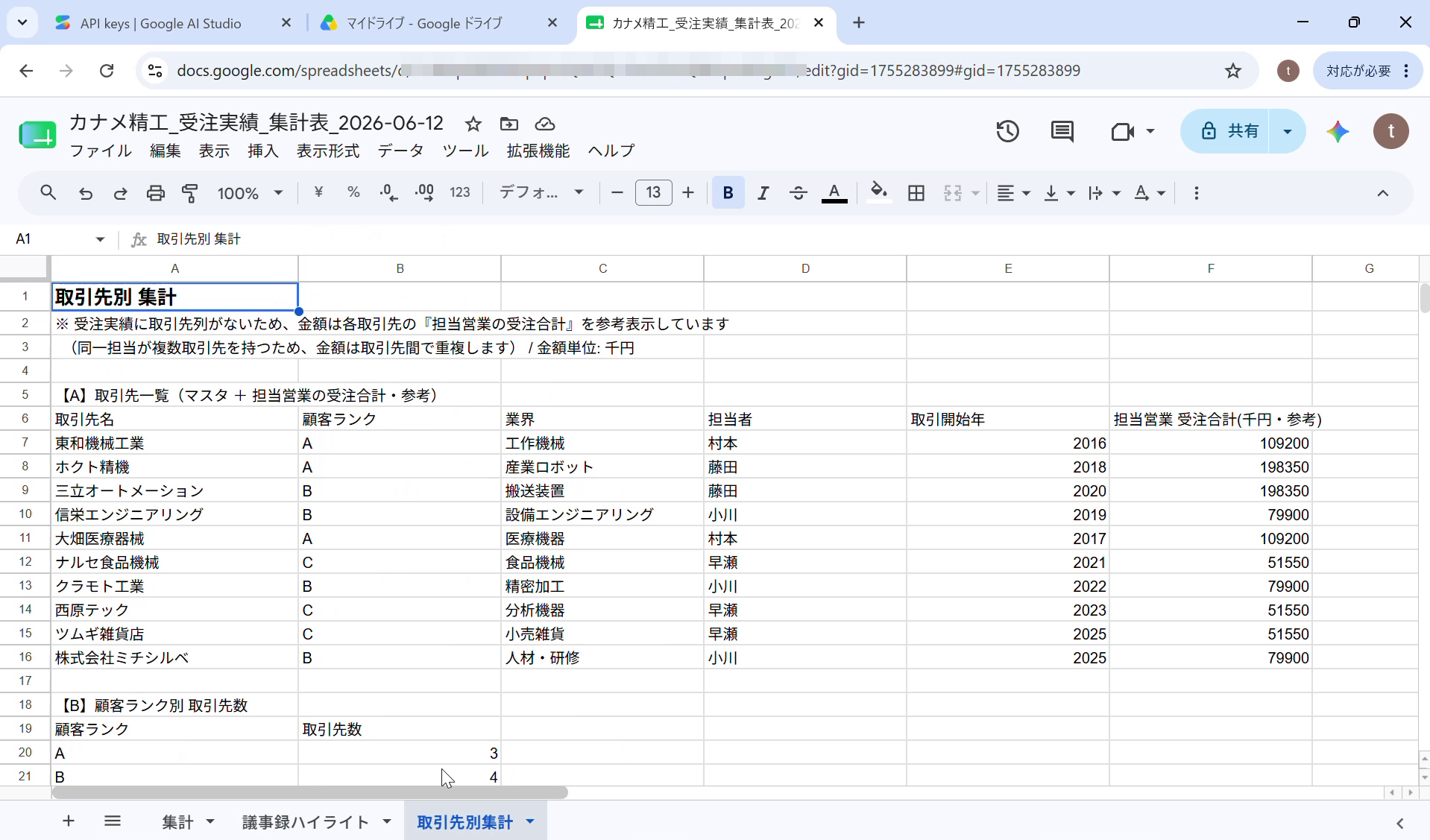Add a new sheet with plus
Image resolution: width=1430 pixels, height=840 pixels.
69,821
